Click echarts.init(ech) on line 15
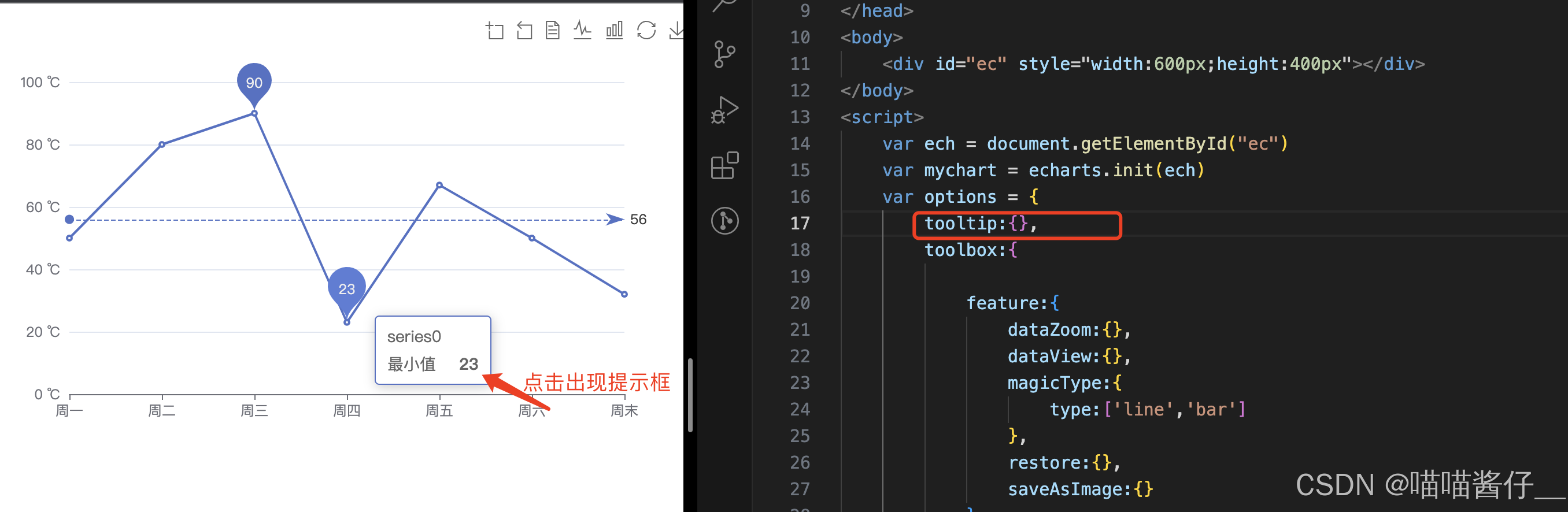1568x512 pixels. click(x=1116, y=170)
